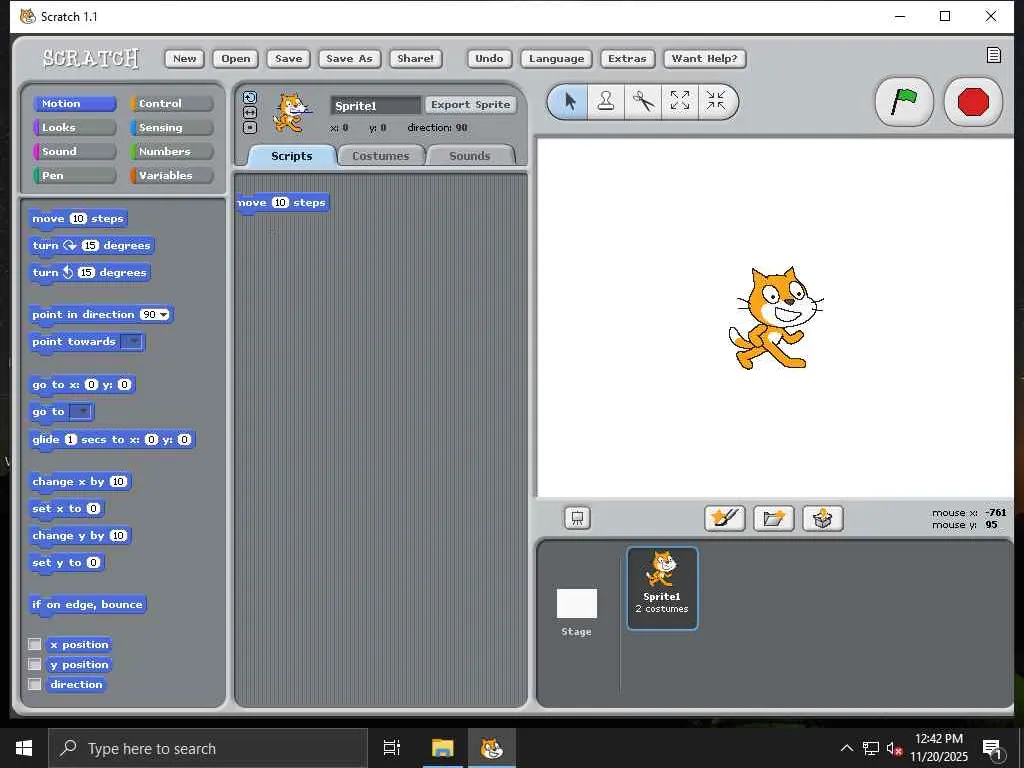Select the Pen block category
Image resolution: width=1024 pixels, height=768 pixels.
74,175
